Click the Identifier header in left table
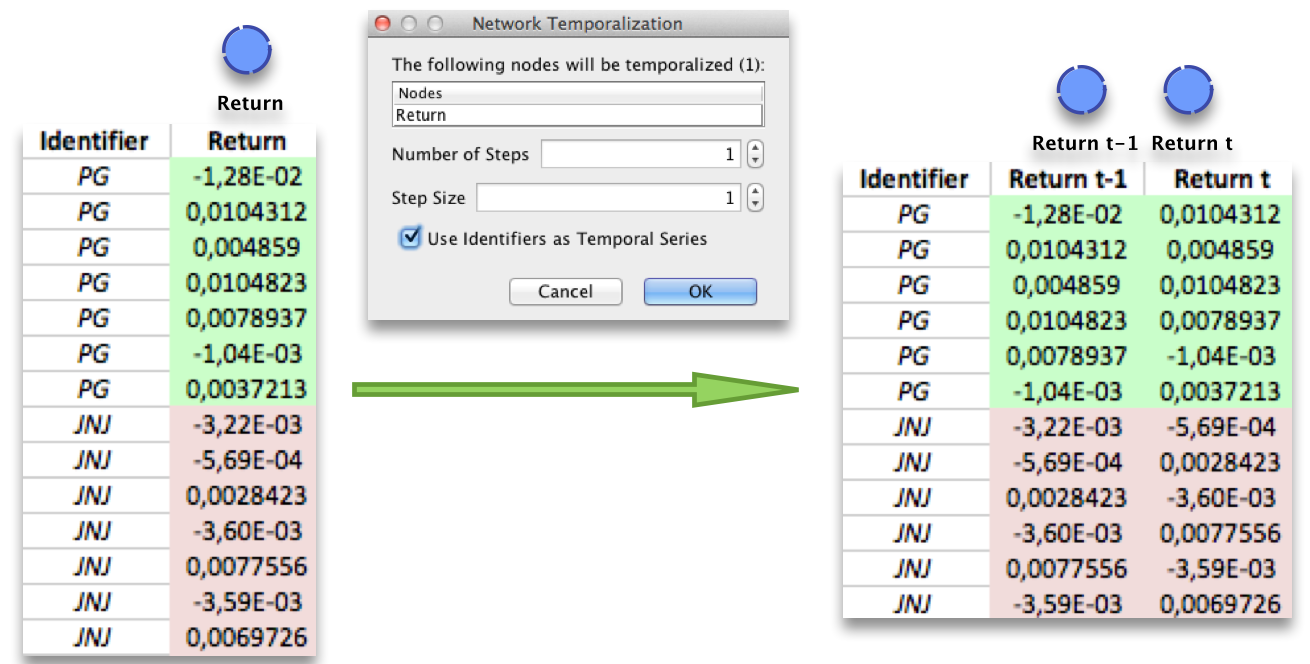 94,141
